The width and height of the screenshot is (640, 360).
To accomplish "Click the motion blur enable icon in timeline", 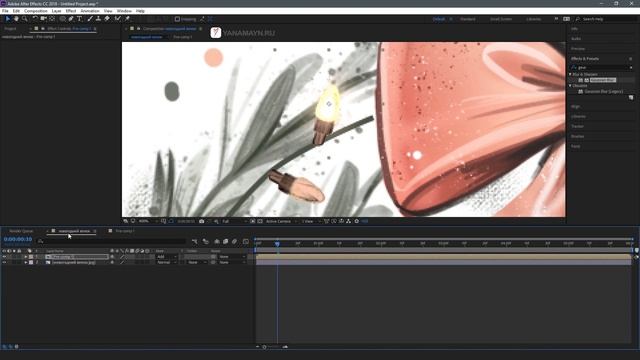I will tap(234, 242).
